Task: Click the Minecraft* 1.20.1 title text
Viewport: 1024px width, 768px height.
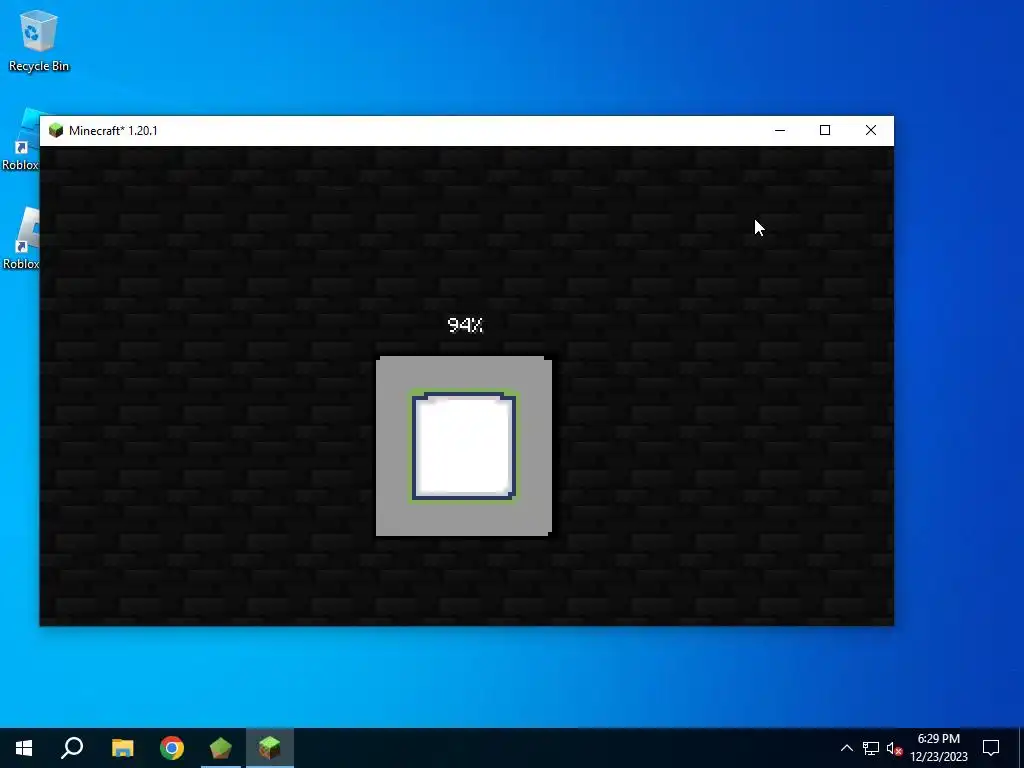Action: pyautogui.click(x=113, y=131)
